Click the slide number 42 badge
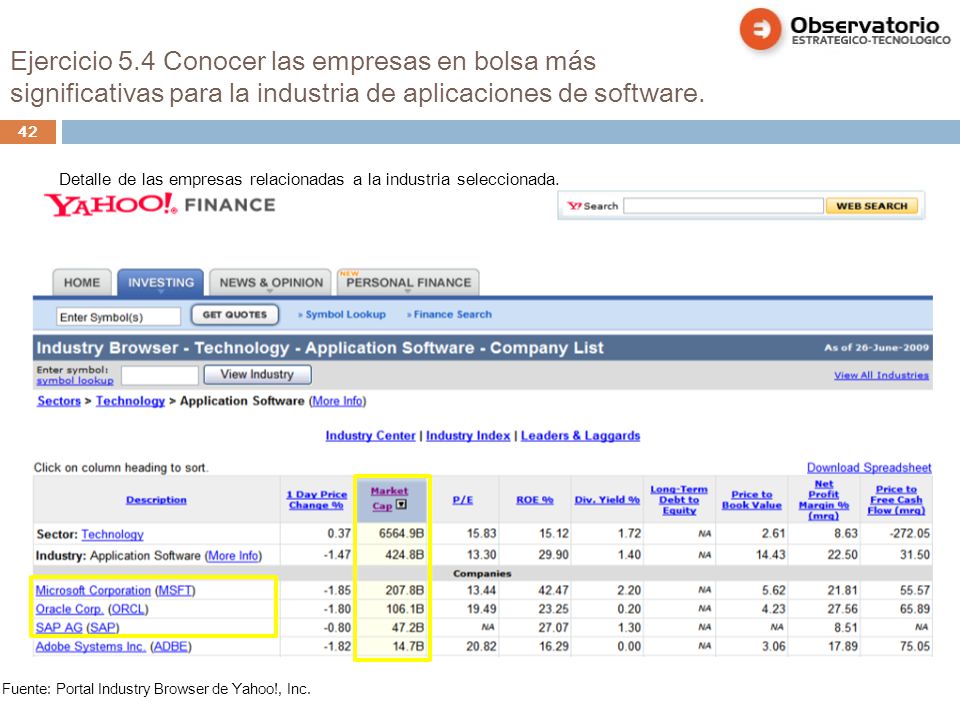 pos(28,132)
